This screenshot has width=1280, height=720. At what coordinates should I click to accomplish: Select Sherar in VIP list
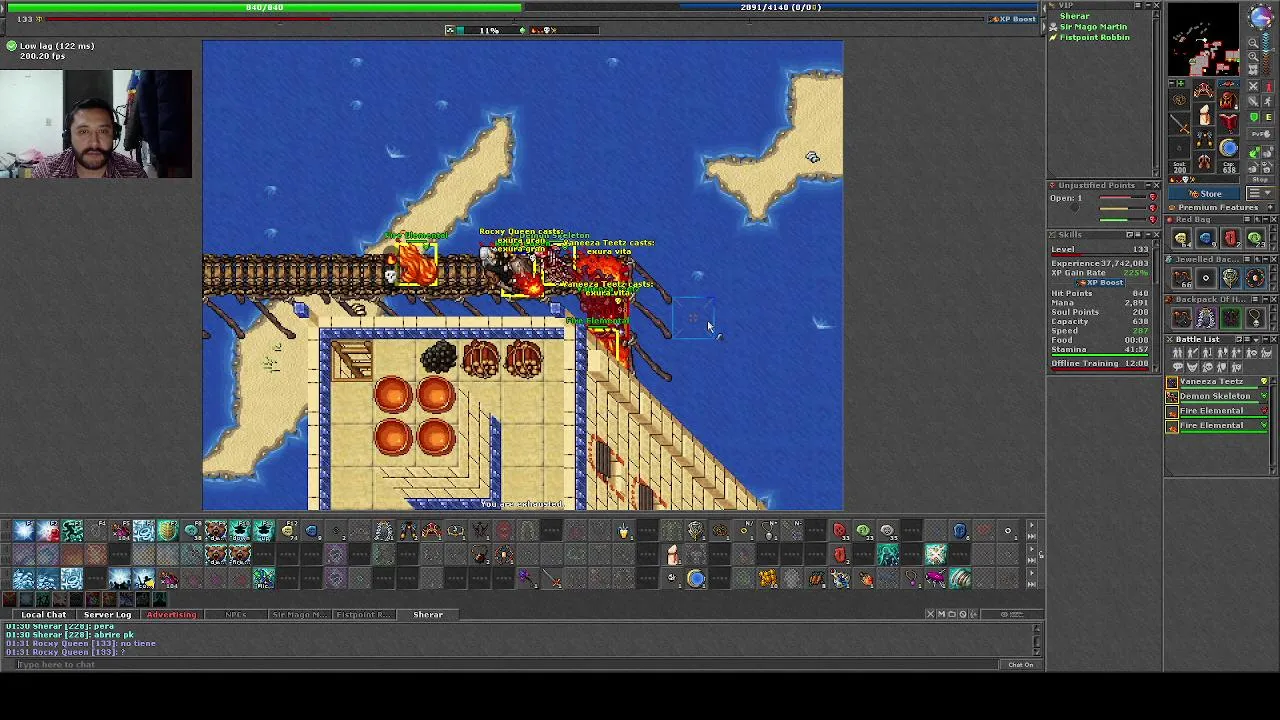point(1074,17)
